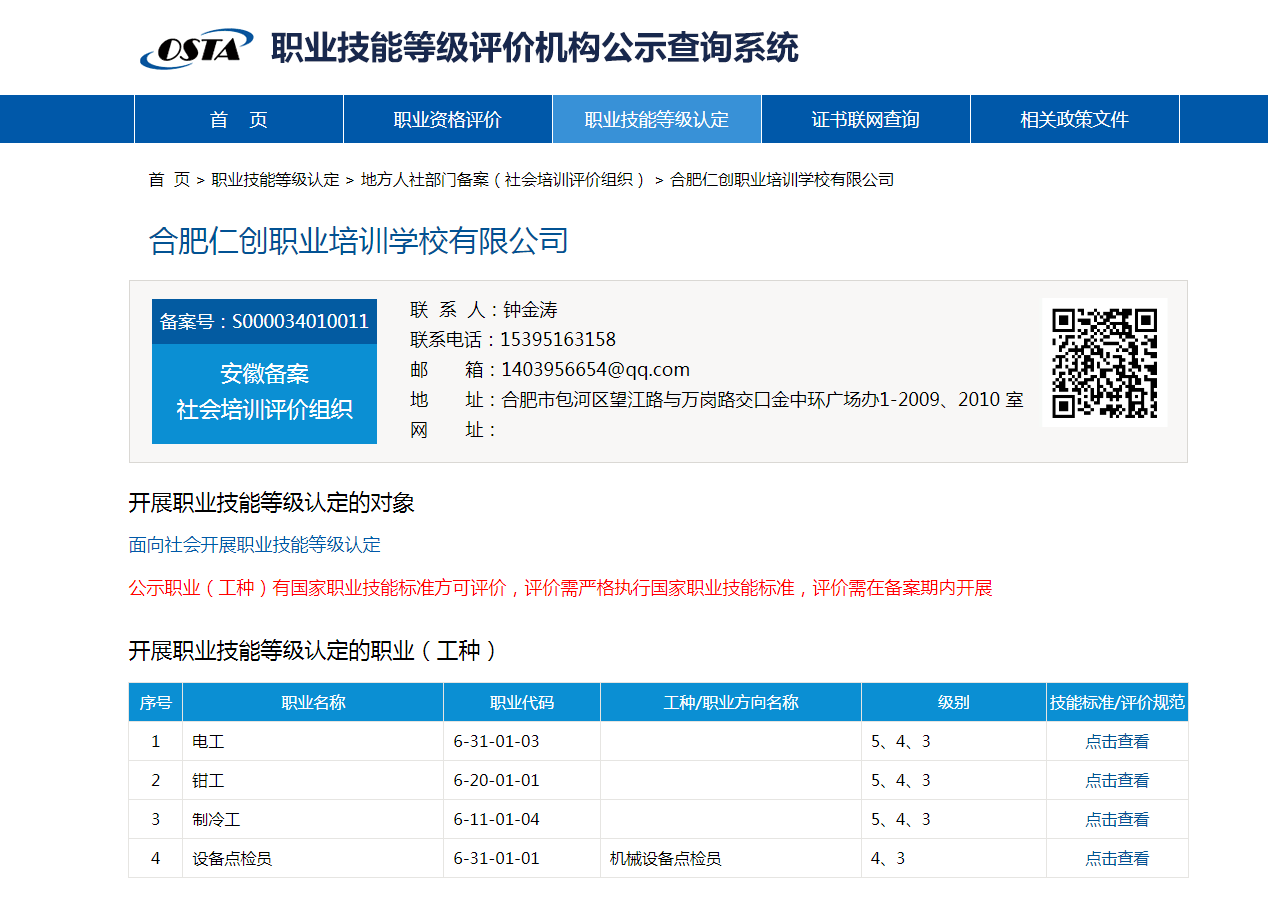Viewport: 1268px width, 907px height.
Task: Click the 机械设备点检员 direction cell
Action: [731, 859]
